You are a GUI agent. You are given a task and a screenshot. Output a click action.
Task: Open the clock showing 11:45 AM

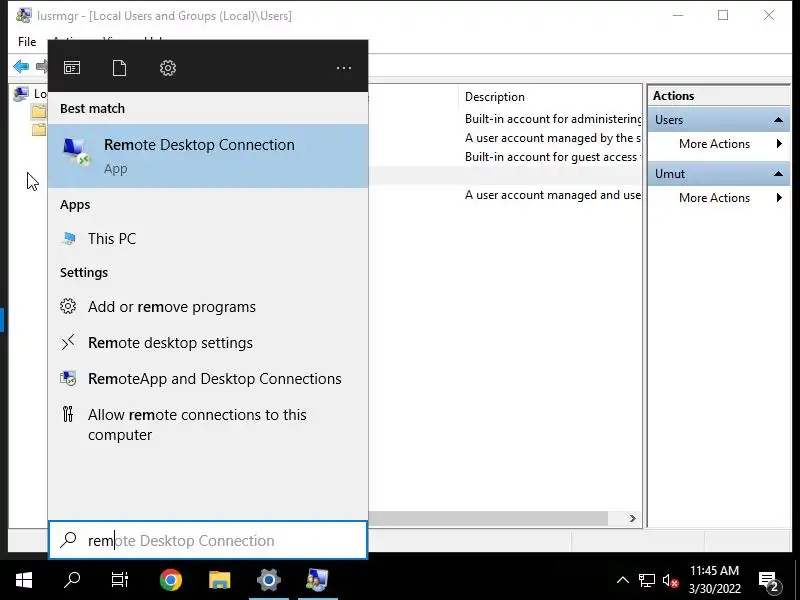click(x=714, y=580)
